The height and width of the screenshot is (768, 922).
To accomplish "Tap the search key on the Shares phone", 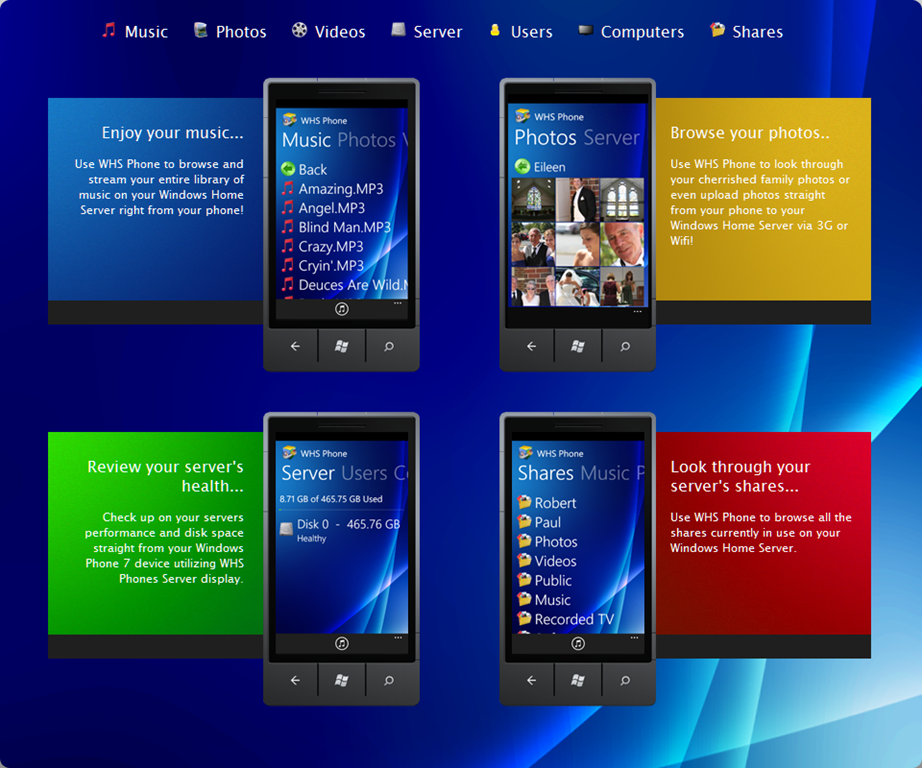I will tap(625, 680).
